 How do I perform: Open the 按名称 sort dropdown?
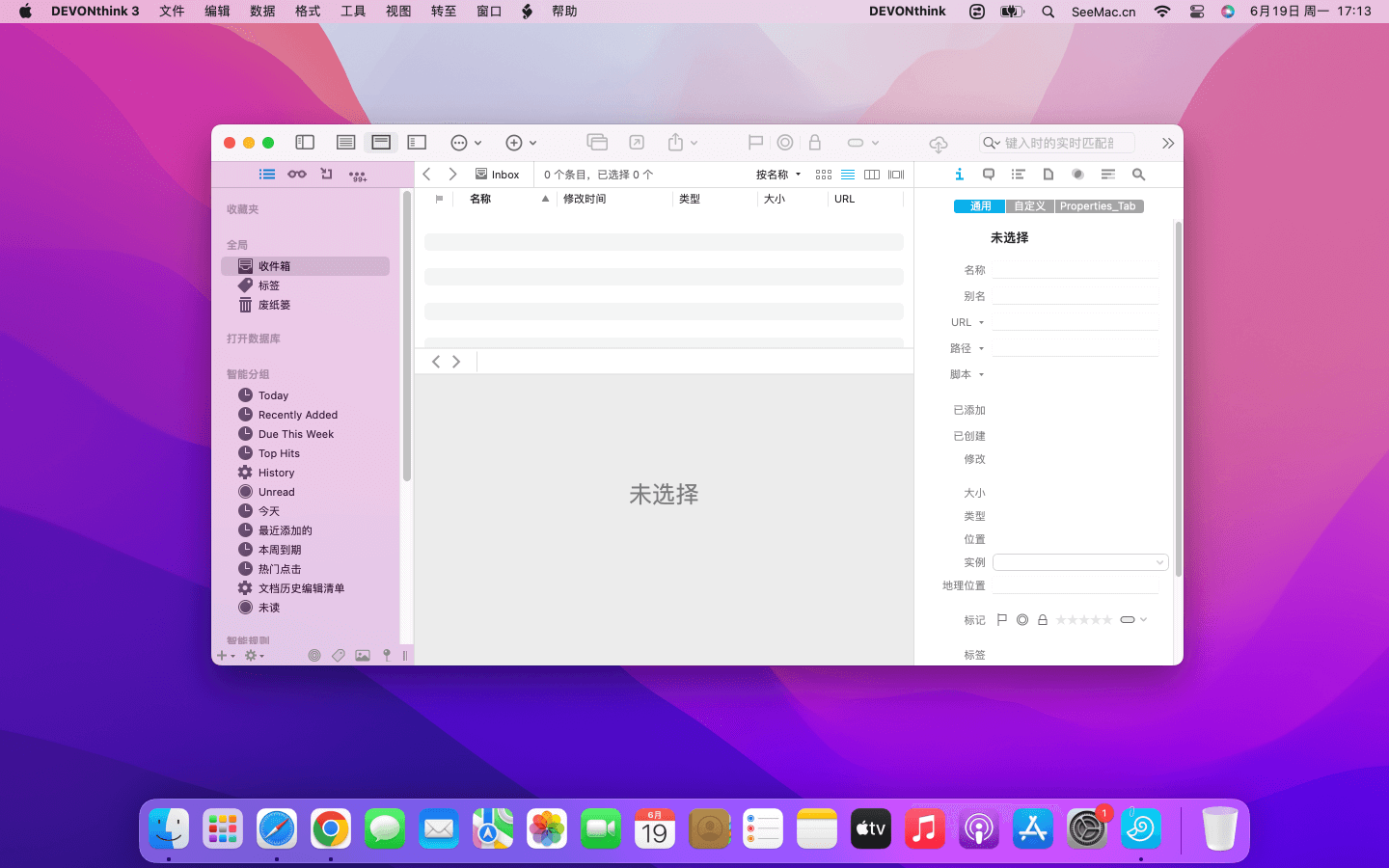click(x=778, y=175)
